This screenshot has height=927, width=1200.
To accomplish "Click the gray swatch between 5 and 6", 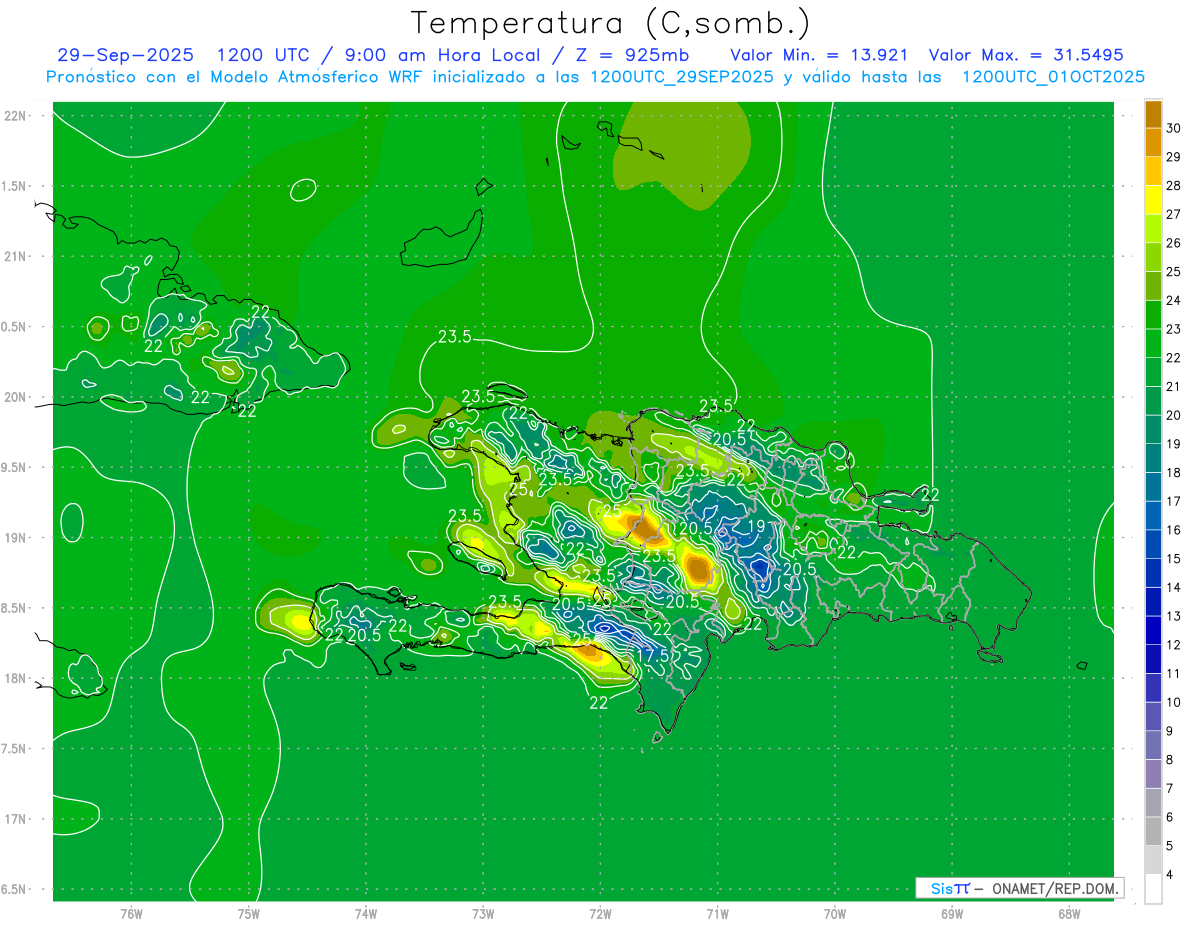I will click(1153, 831).
